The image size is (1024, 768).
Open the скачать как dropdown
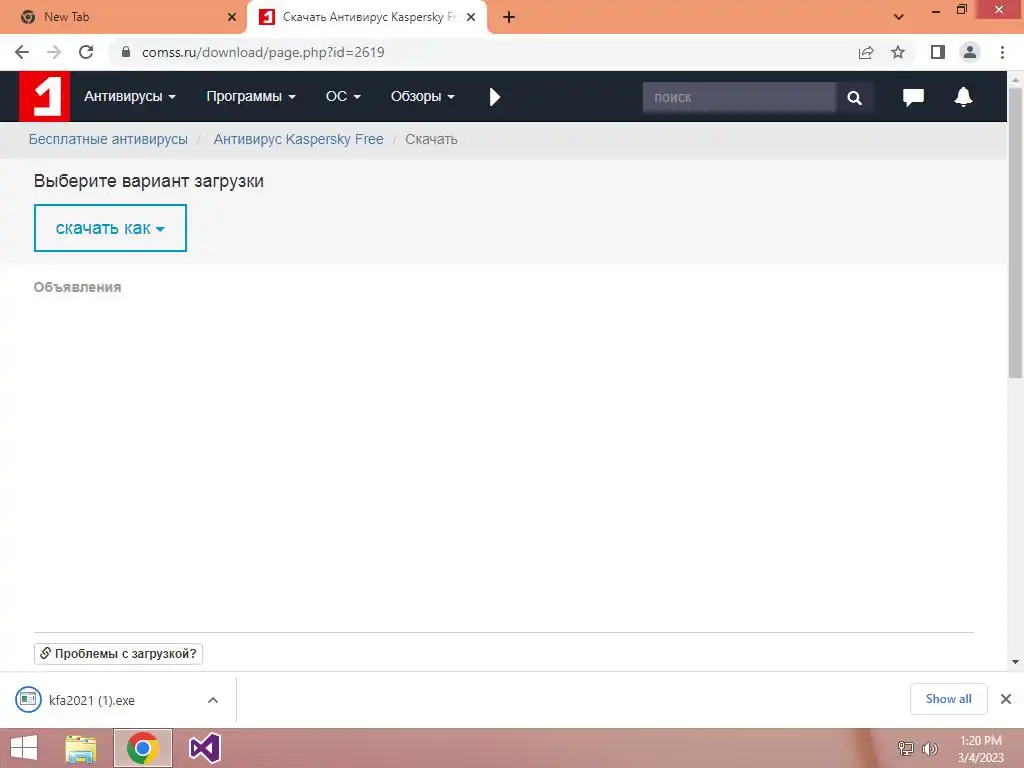pyautogui.click(x=110, y=228)
